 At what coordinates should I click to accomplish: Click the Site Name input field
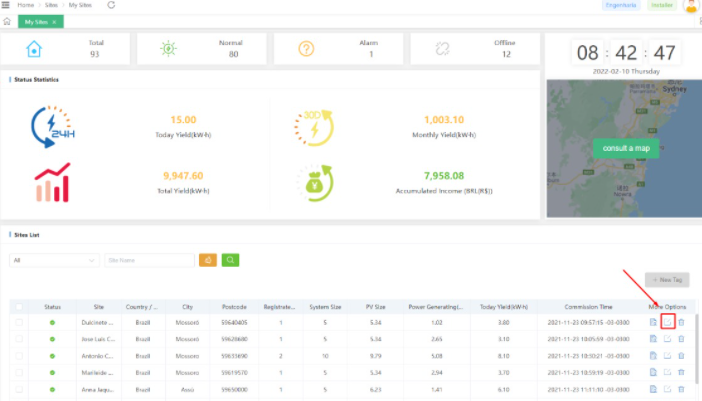click(149, 260)
